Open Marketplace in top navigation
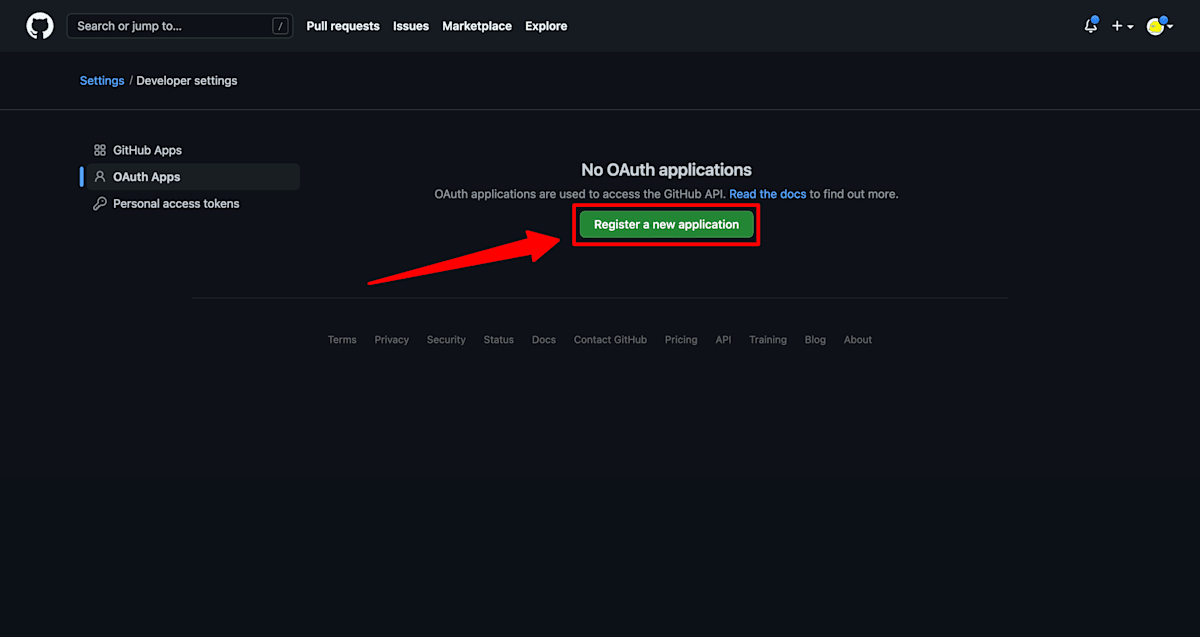Screen dimensions: 1200x637 click(477, 26)
